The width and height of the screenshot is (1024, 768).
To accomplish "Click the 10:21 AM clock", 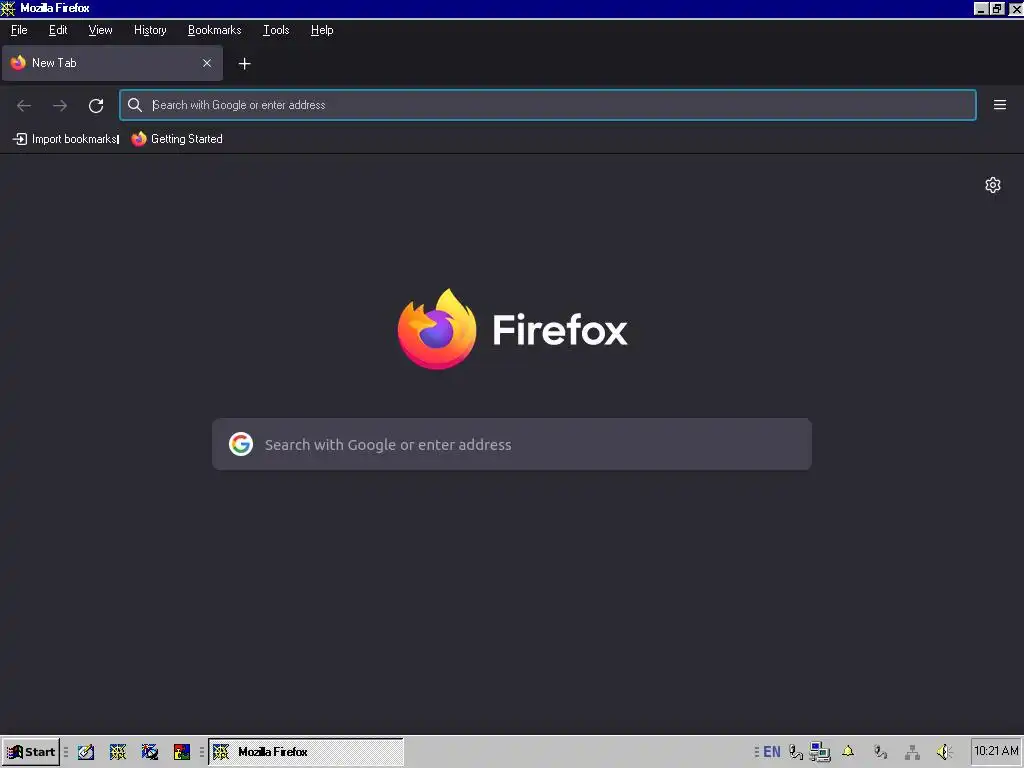I will (x=996, y=751).
